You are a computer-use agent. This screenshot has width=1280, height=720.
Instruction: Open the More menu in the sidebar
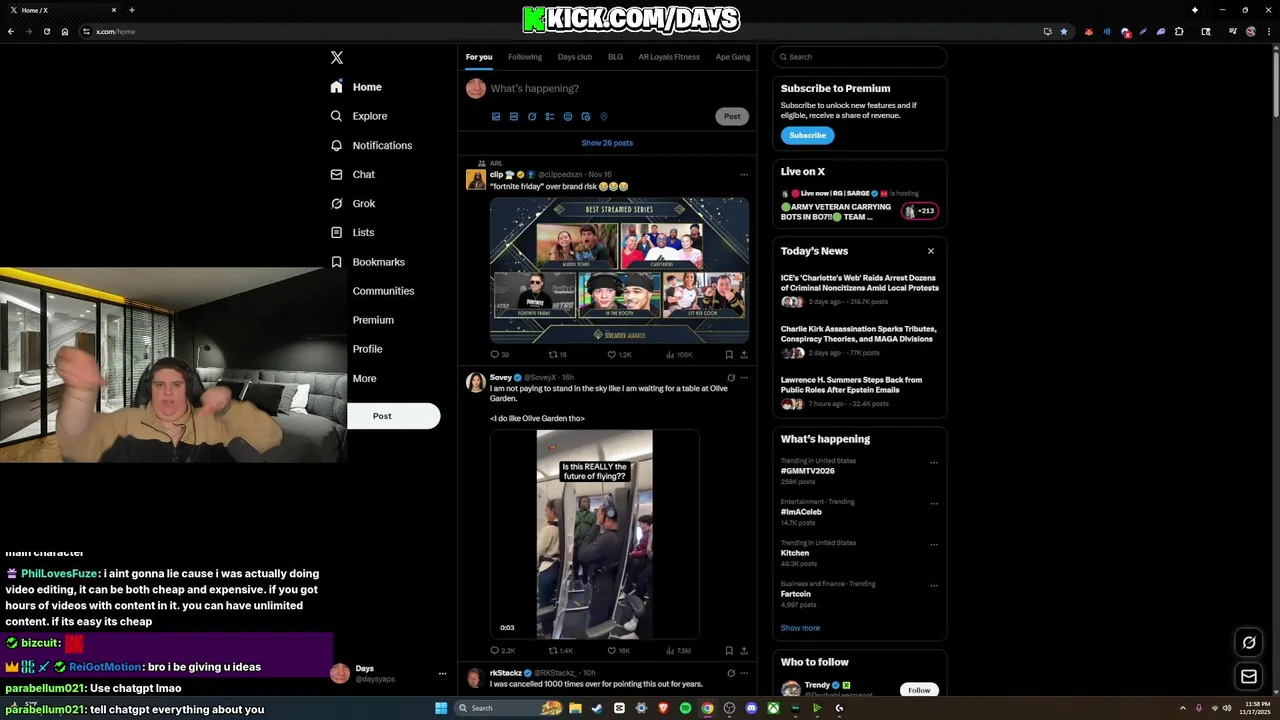coord(364,379)
